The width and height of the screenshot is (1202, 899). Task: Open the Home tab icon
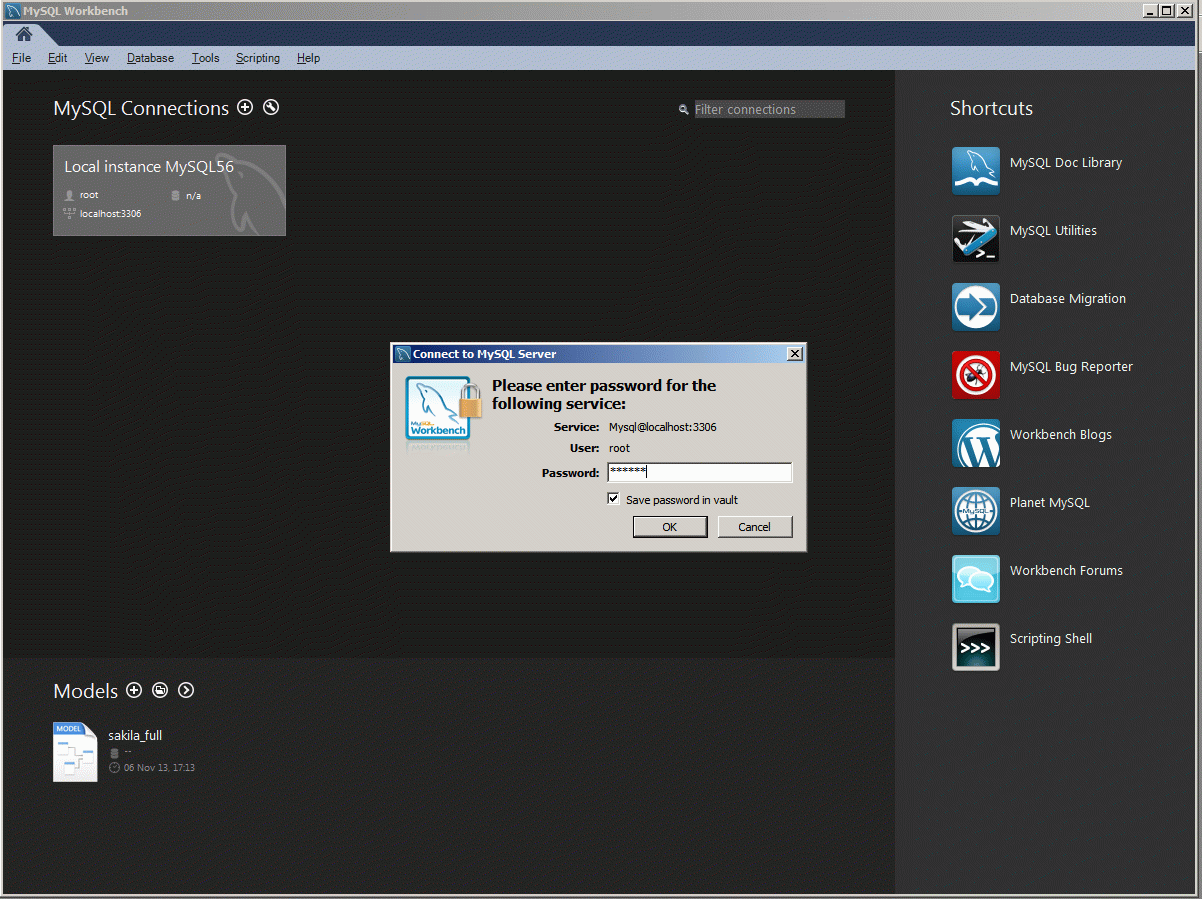coord(24,34)
